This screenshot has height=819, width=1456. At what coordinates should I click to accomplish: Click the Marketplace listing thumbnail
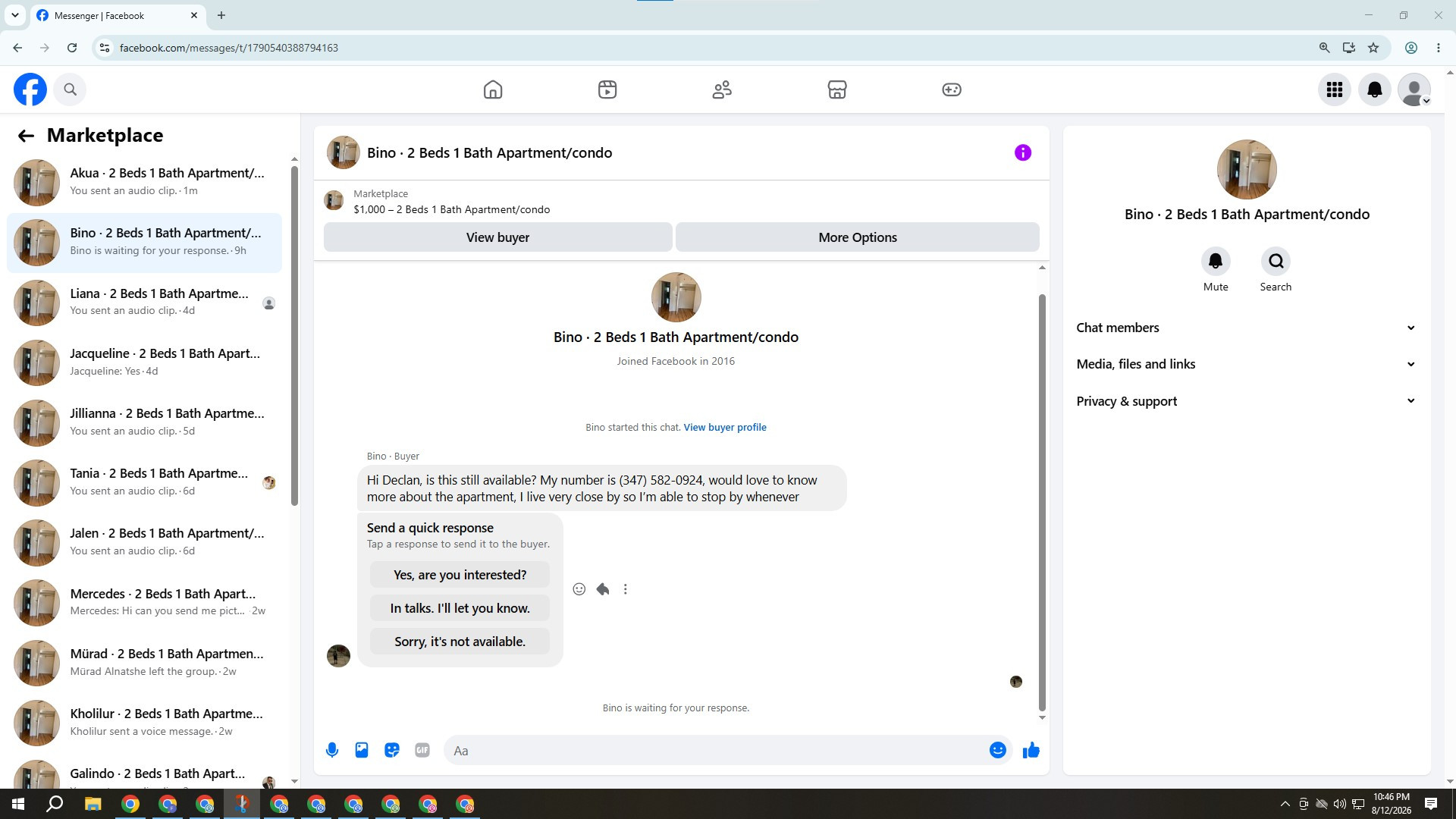[334, 201]
